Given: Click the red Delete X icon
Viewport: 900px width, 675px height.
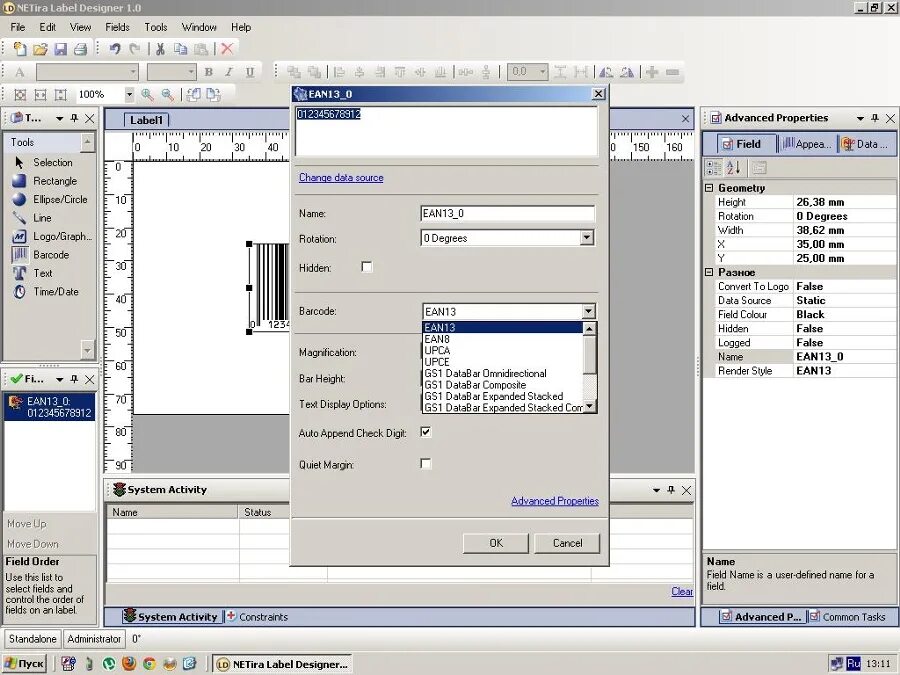Looking at the screenshot, I should pos(227,49).
